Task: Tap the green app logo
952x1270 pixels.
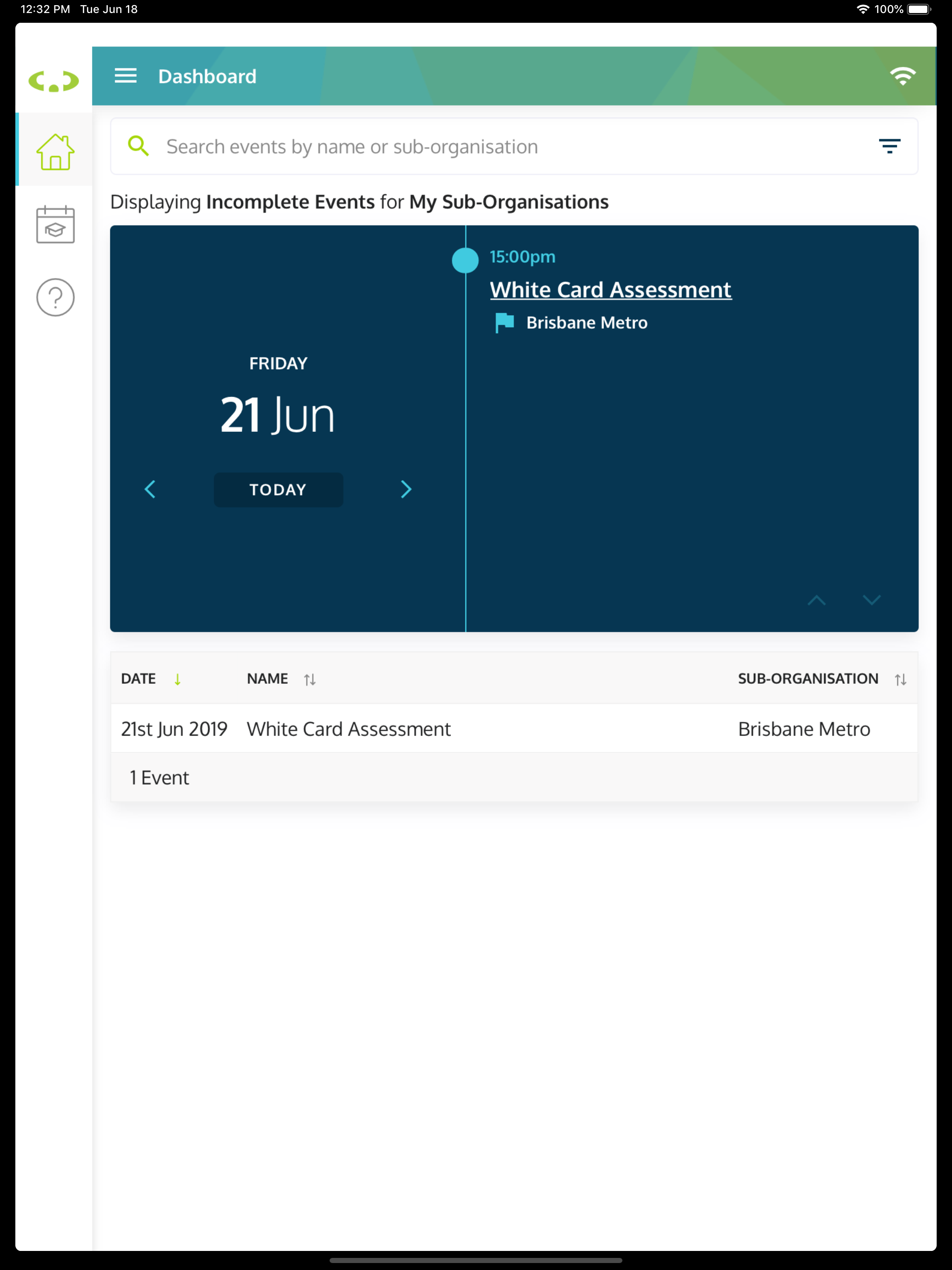Action: [x=54, y=80]
